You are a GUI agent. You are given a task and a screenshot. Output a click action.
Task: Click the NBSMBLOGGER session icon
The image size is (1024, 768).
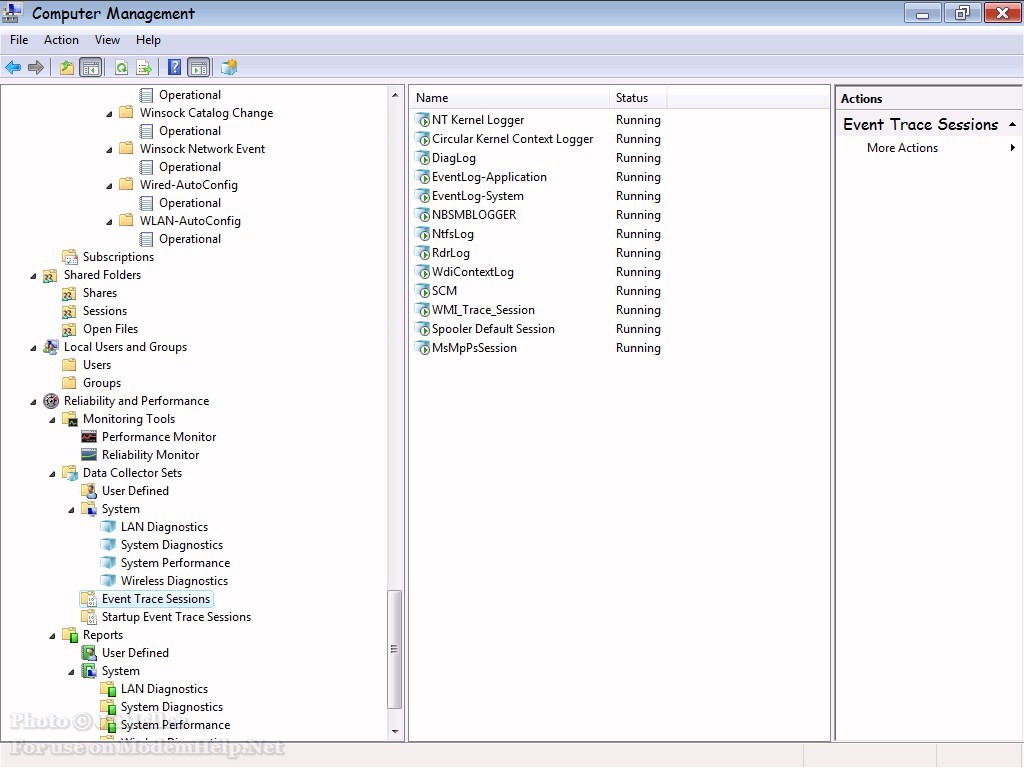tap(423, 215)
